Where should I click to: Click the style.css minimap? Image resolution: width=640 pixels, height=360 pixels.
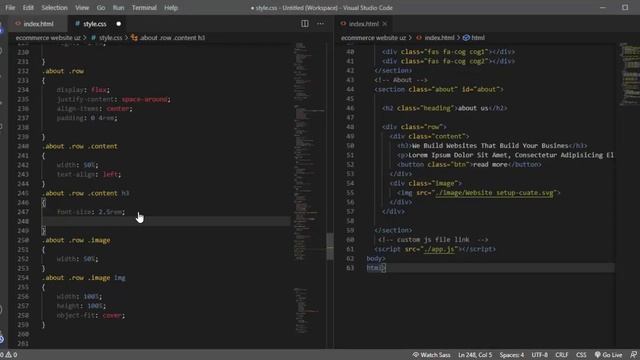click(309, 188)
